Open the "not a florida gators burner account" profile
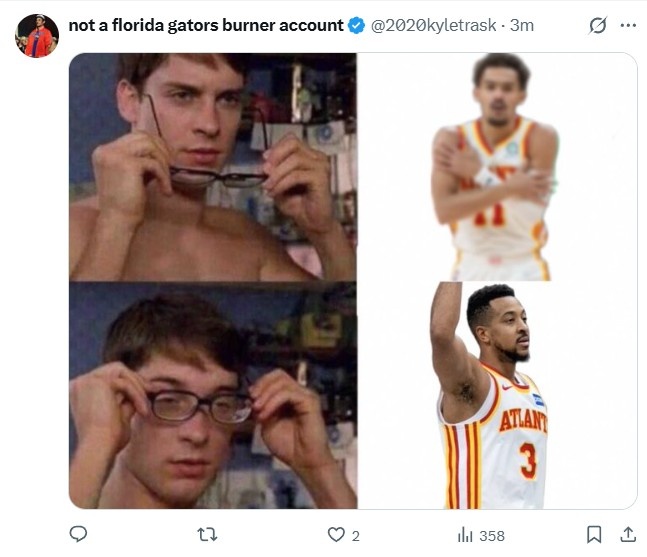 205,25
